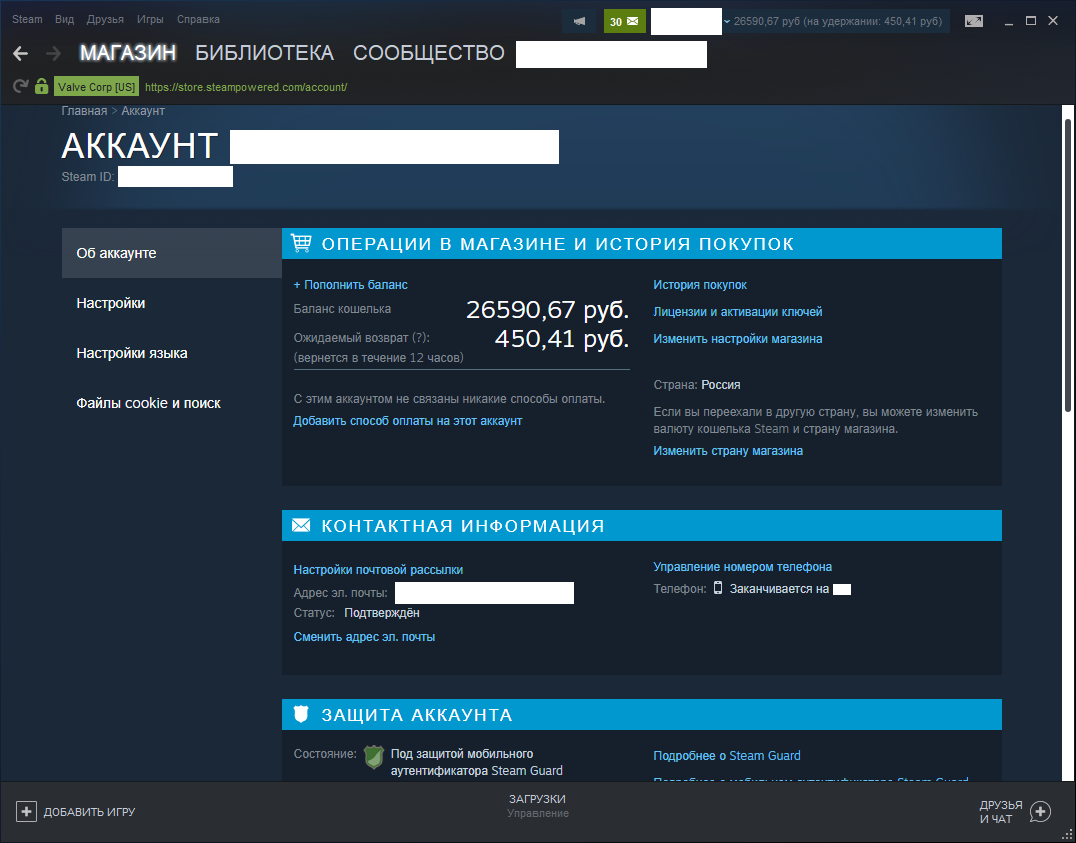
Task: Open the inbox with 30 notifications
Action: point(624,21)
